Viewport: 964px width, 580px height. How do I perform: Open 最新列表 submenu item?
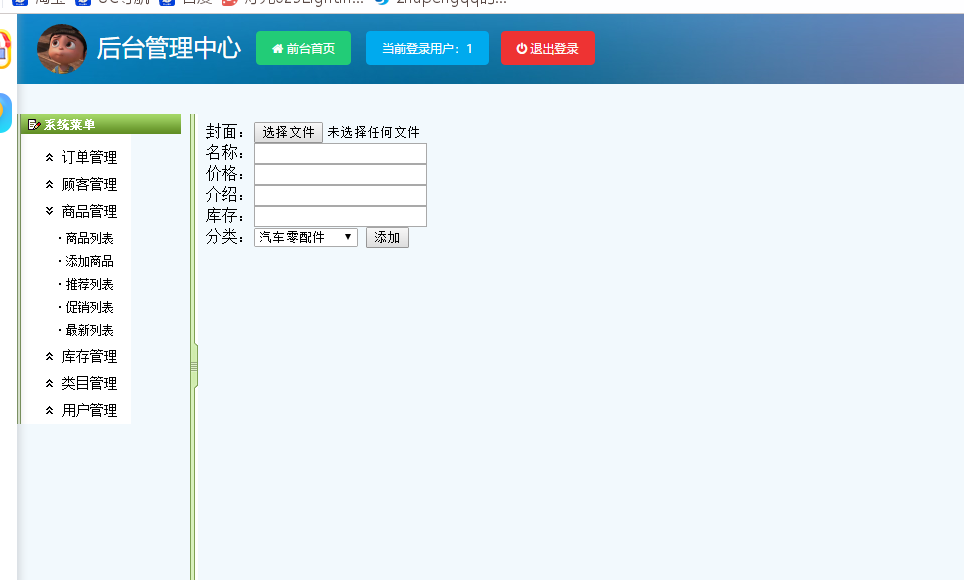[89, 330]
